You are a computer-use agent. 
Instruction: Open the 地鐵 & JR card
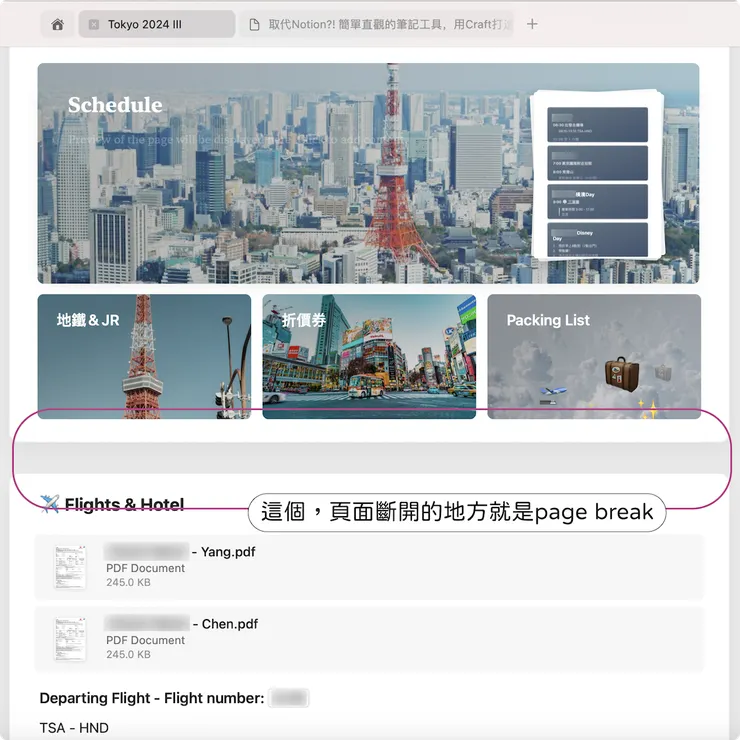144,356
